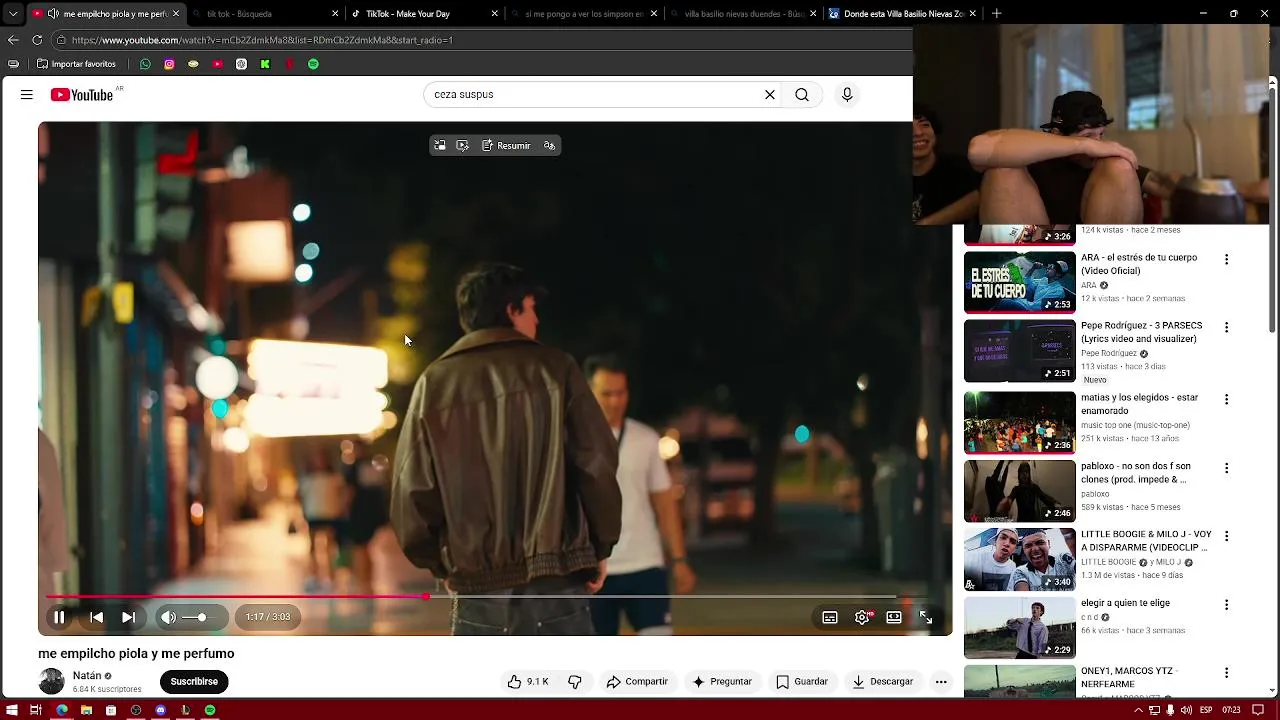
Task: Toggle subtitles button in player
Action: [830, 617]
